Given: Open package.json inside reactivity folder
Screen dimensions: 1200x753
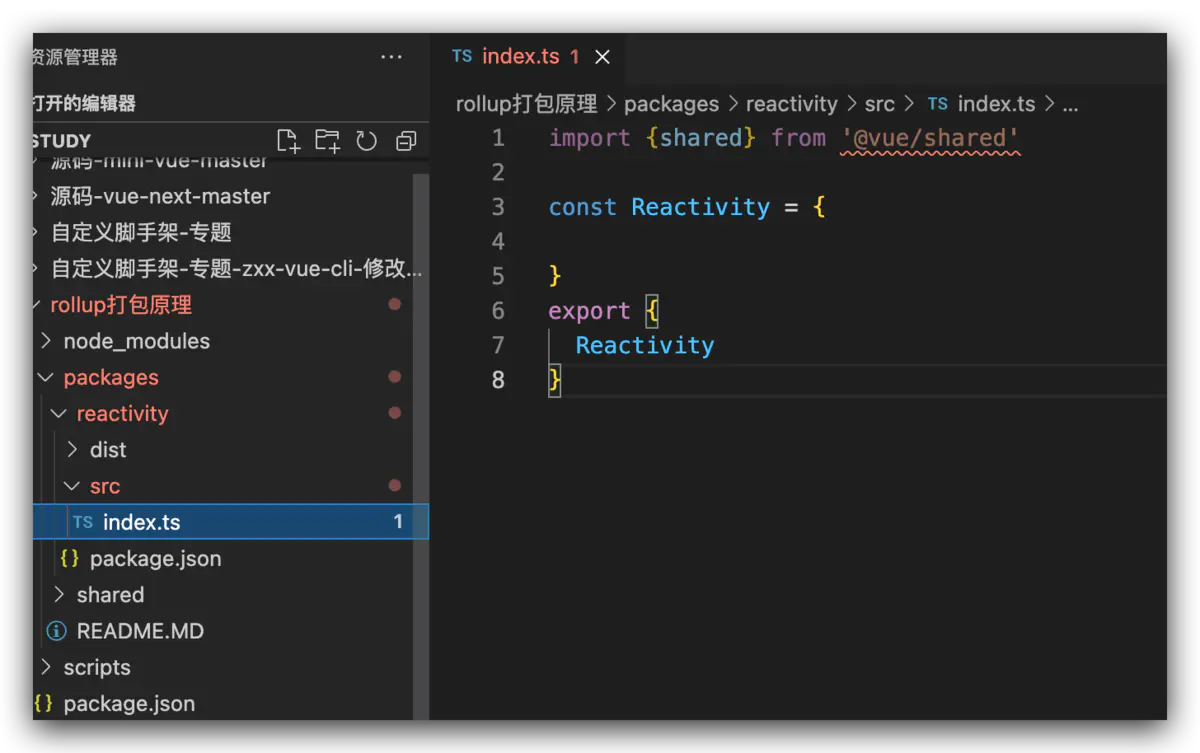Looking at the screenshot, I should click(155, 559).
